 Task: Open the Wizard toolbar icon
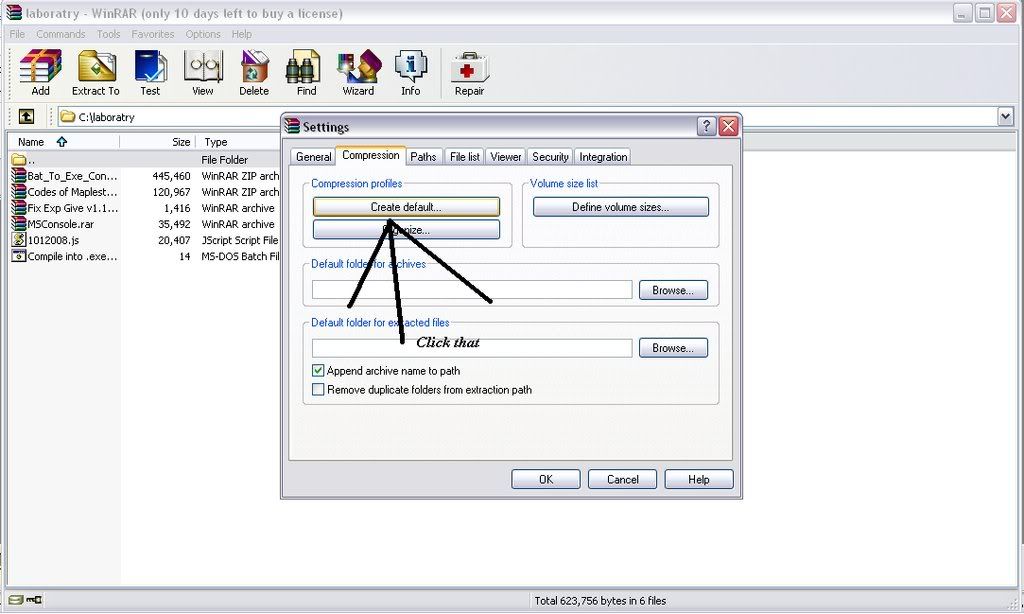coord(359,73)
